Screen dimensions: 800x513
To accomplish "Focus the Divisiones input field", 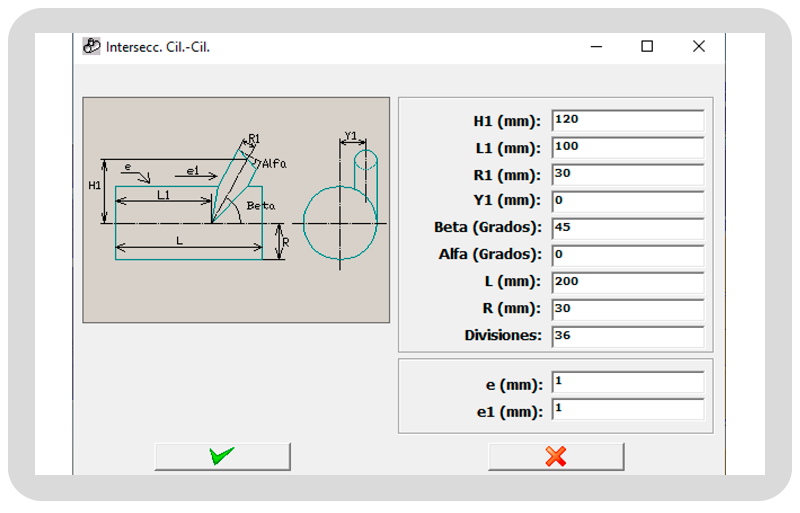I will 627,336.
